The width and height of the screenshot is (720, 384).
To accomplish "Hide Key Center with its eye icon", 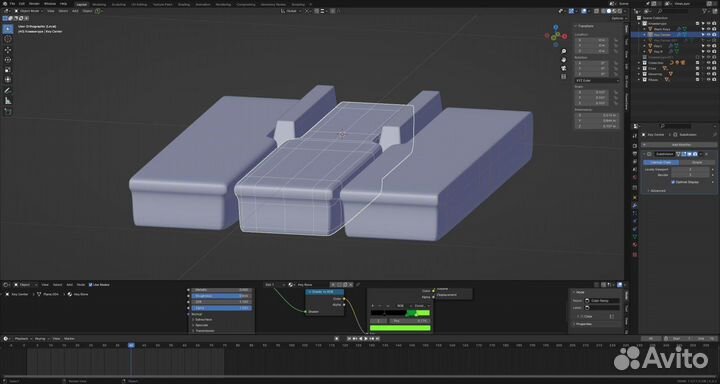I will click(x=709, y=34).
